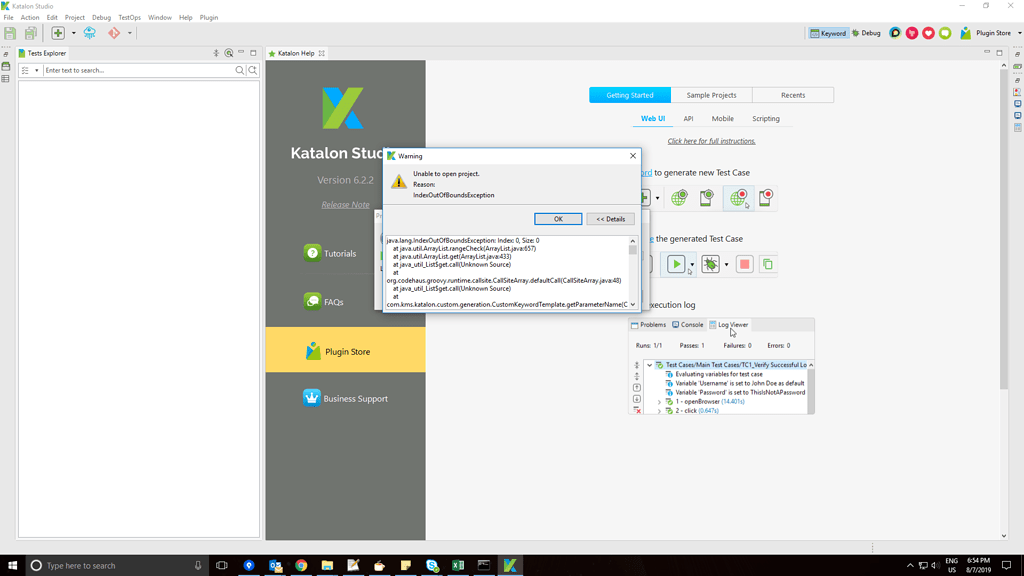1024x576 pixels.
Task: Open the Project menu
Action: point(74,18)
